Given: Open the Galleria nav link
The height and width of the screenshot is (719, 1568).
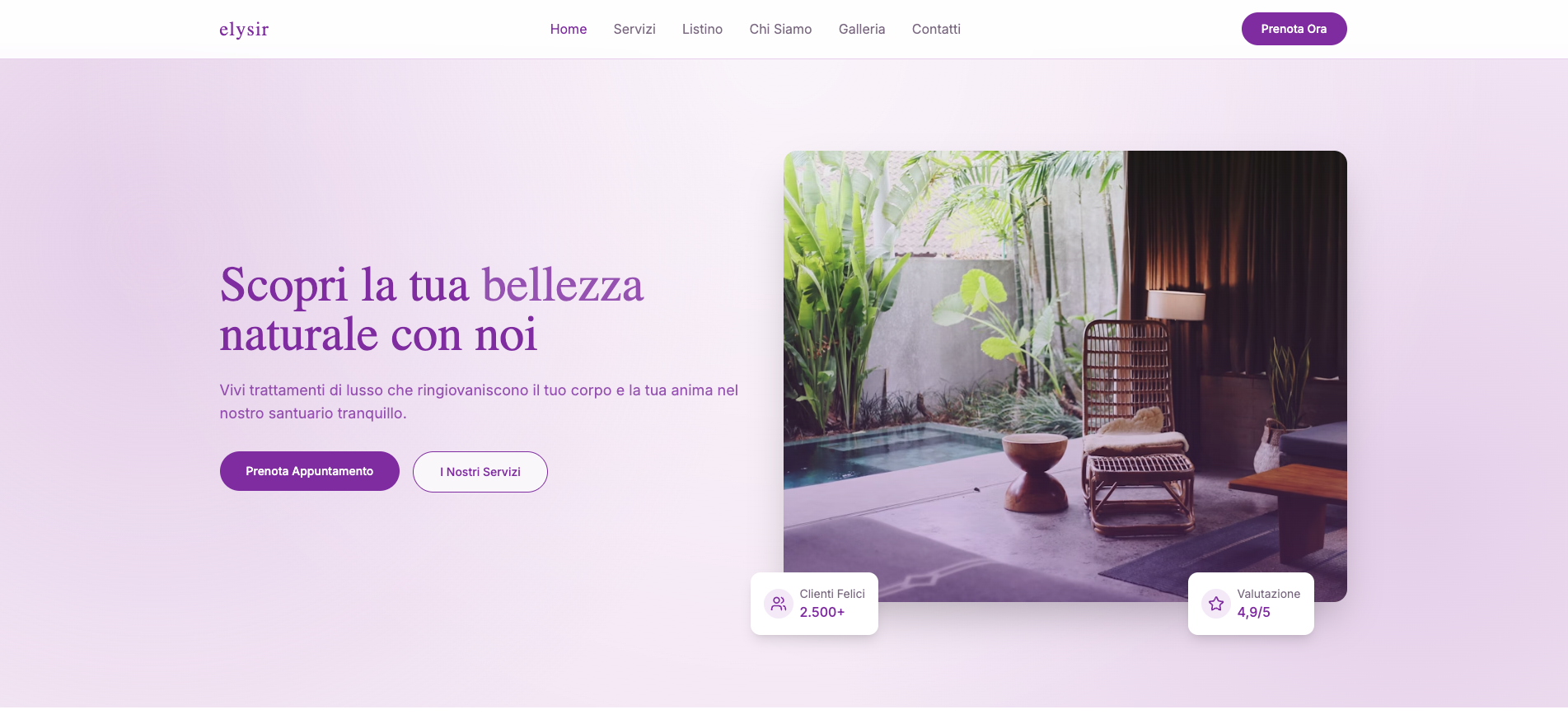Looking at the screenshot, I should pyautogui.click(x=862, y=29).
